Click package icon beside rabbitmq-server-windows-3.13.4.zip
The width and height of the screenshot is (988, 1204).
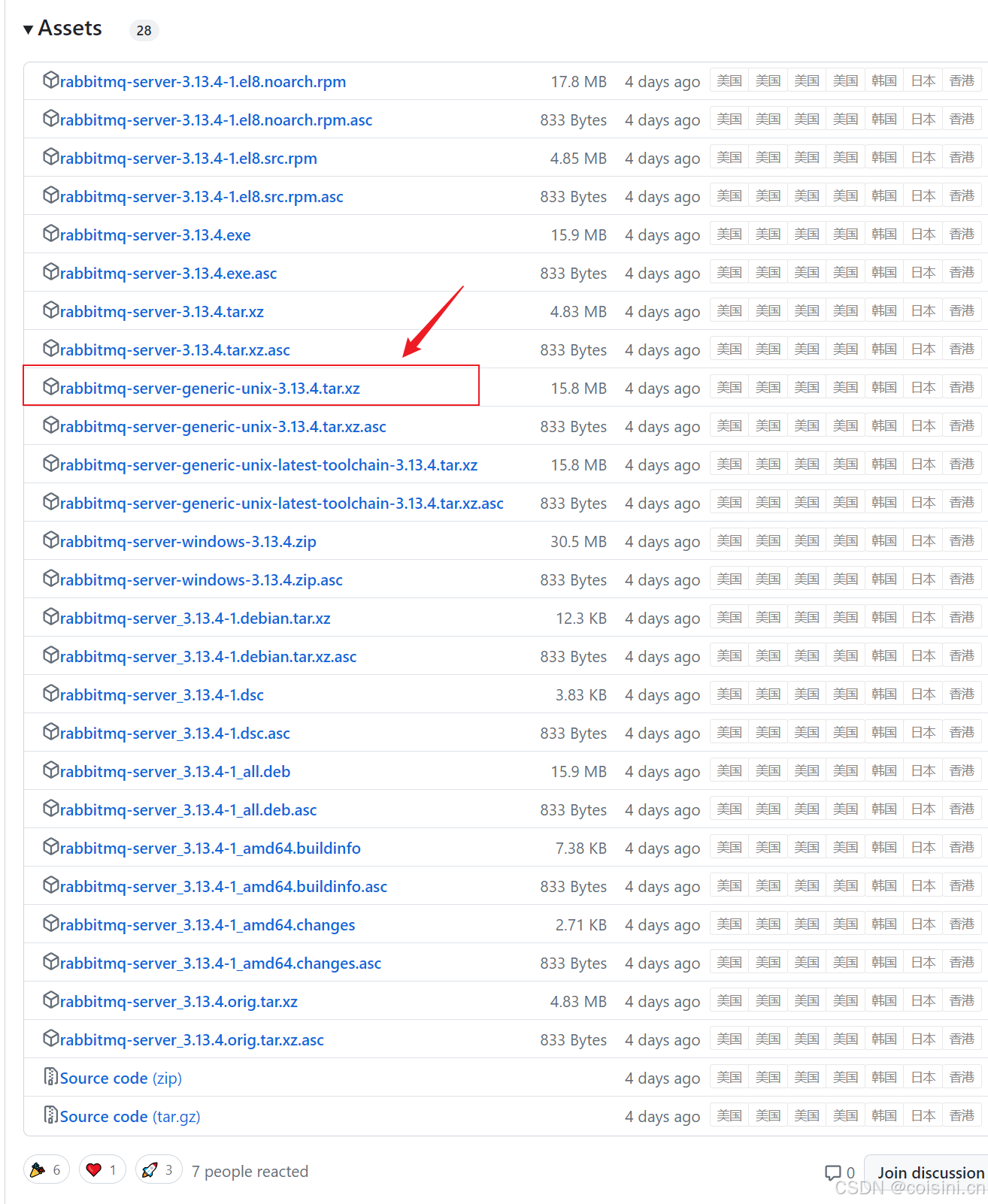point(50,540)
